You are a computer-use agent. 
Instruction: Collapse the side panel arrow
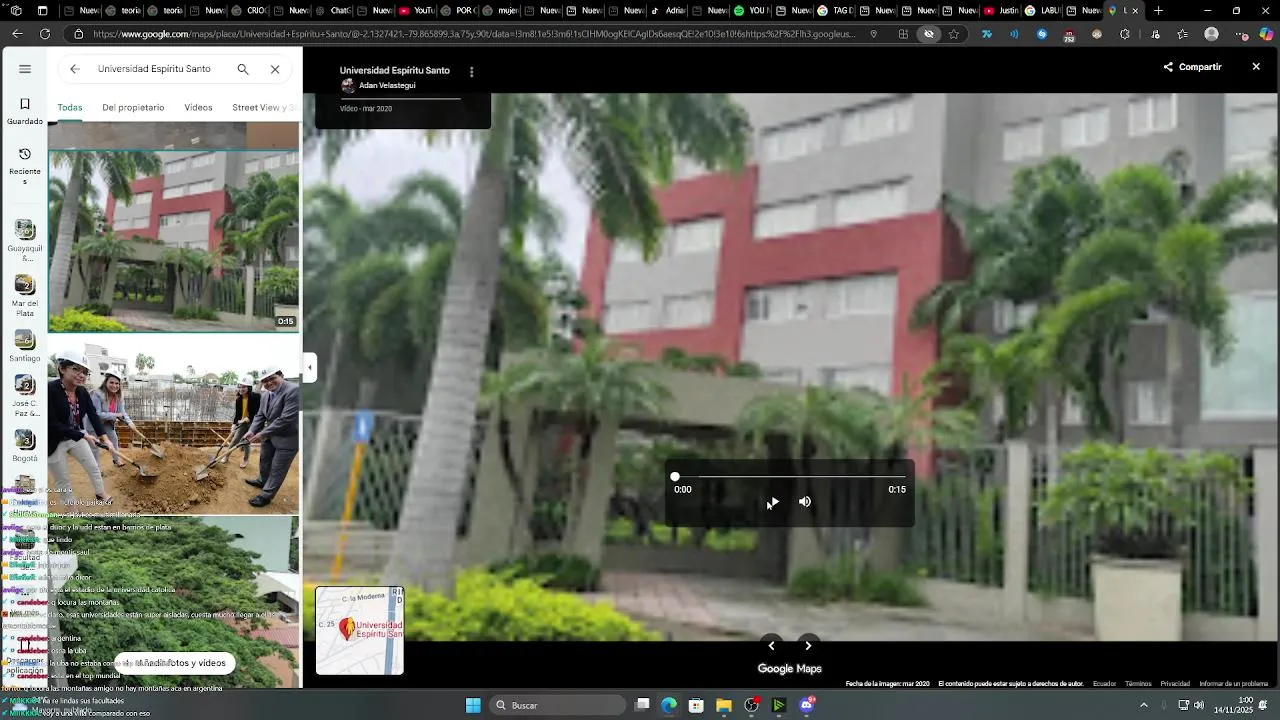[x=310, y=368]
